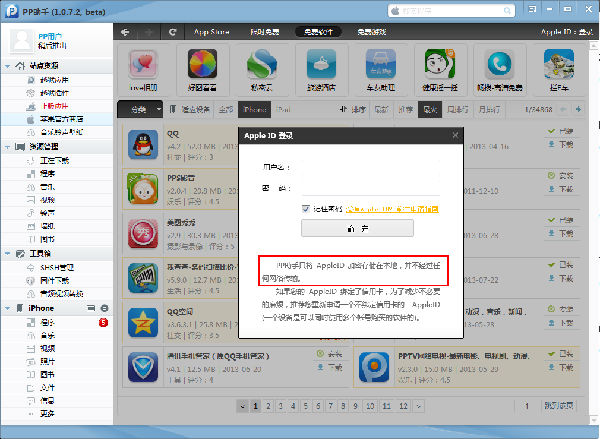
Task: Click the login button in the Apple ID dialog
Action: [357, 228]
